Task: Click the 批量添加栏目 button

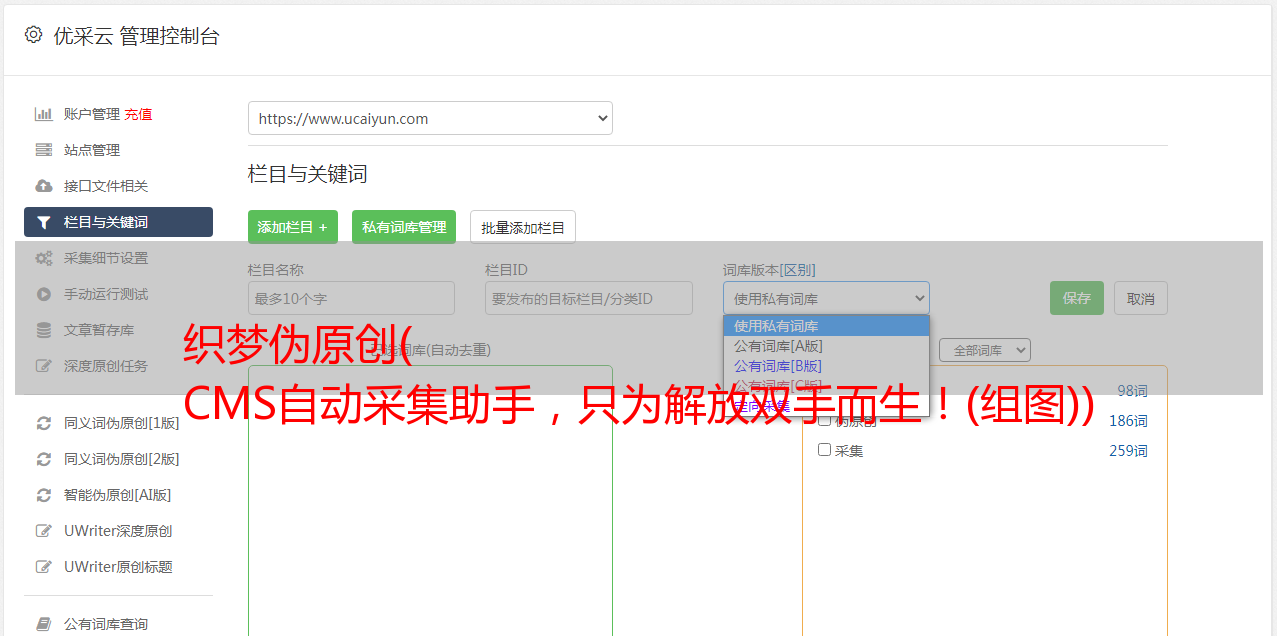Action: click(523, 227)
